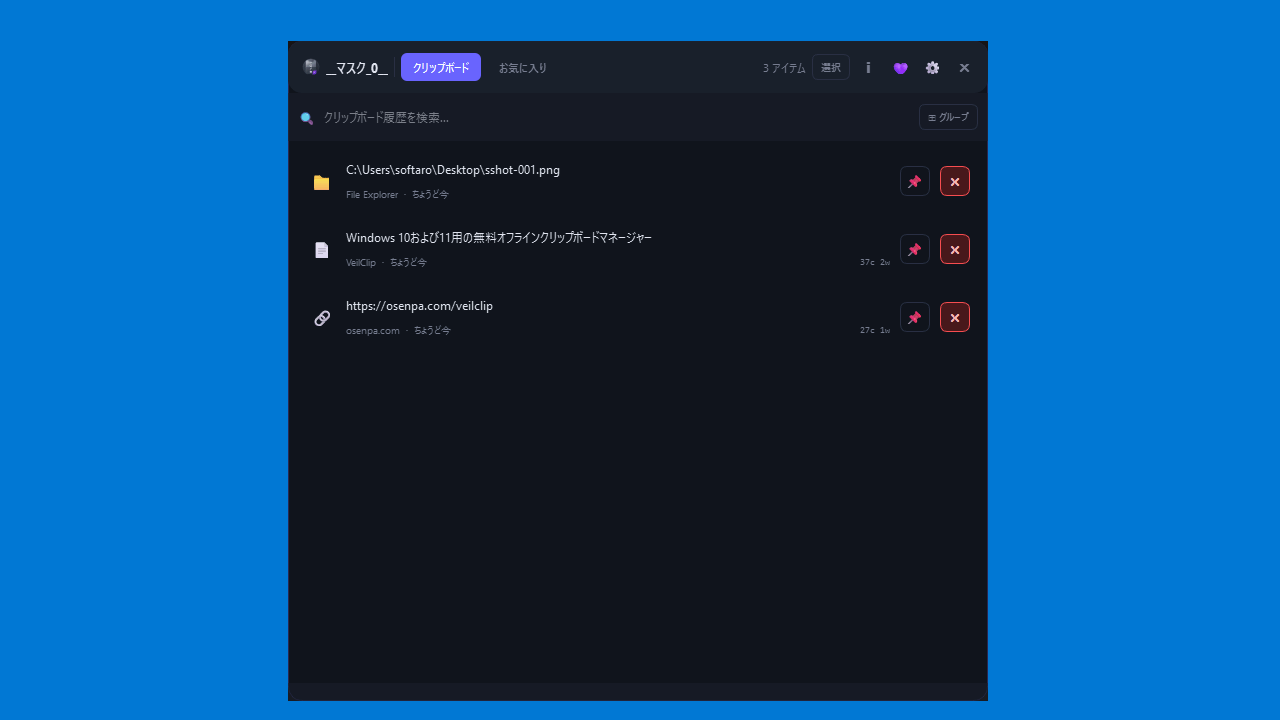Viewport: 1280px width, 720px height.
Task: Open the info icon in header
Action: 868,68
